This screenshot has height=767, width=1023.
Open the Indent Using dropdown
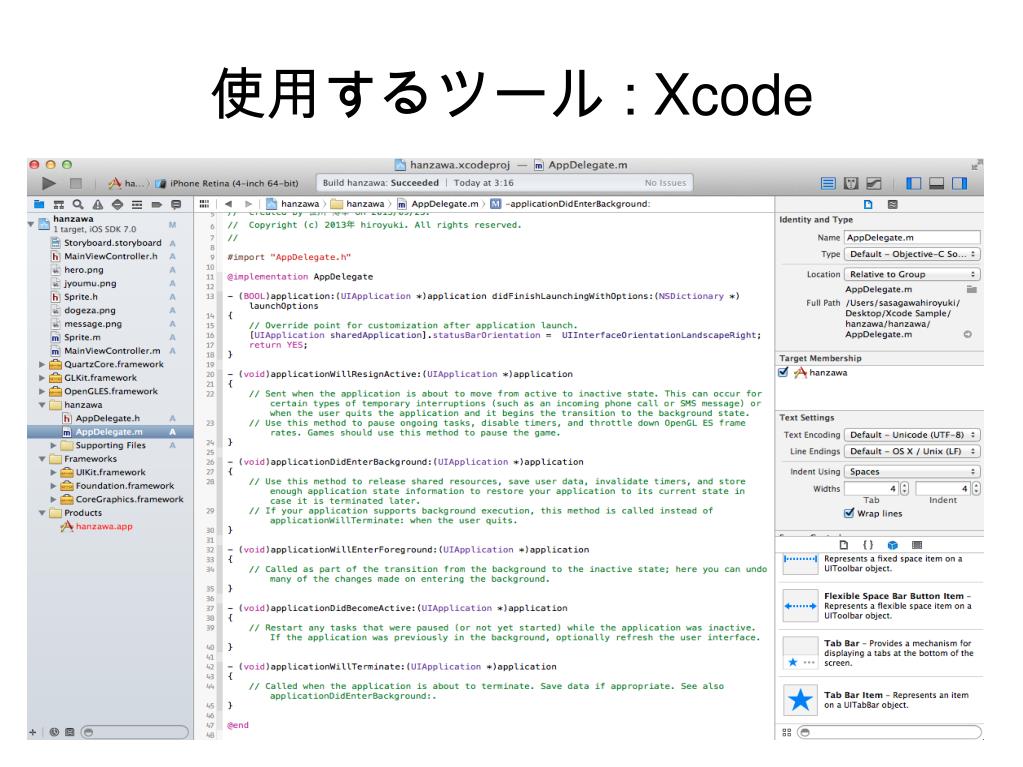coord(912,472)
